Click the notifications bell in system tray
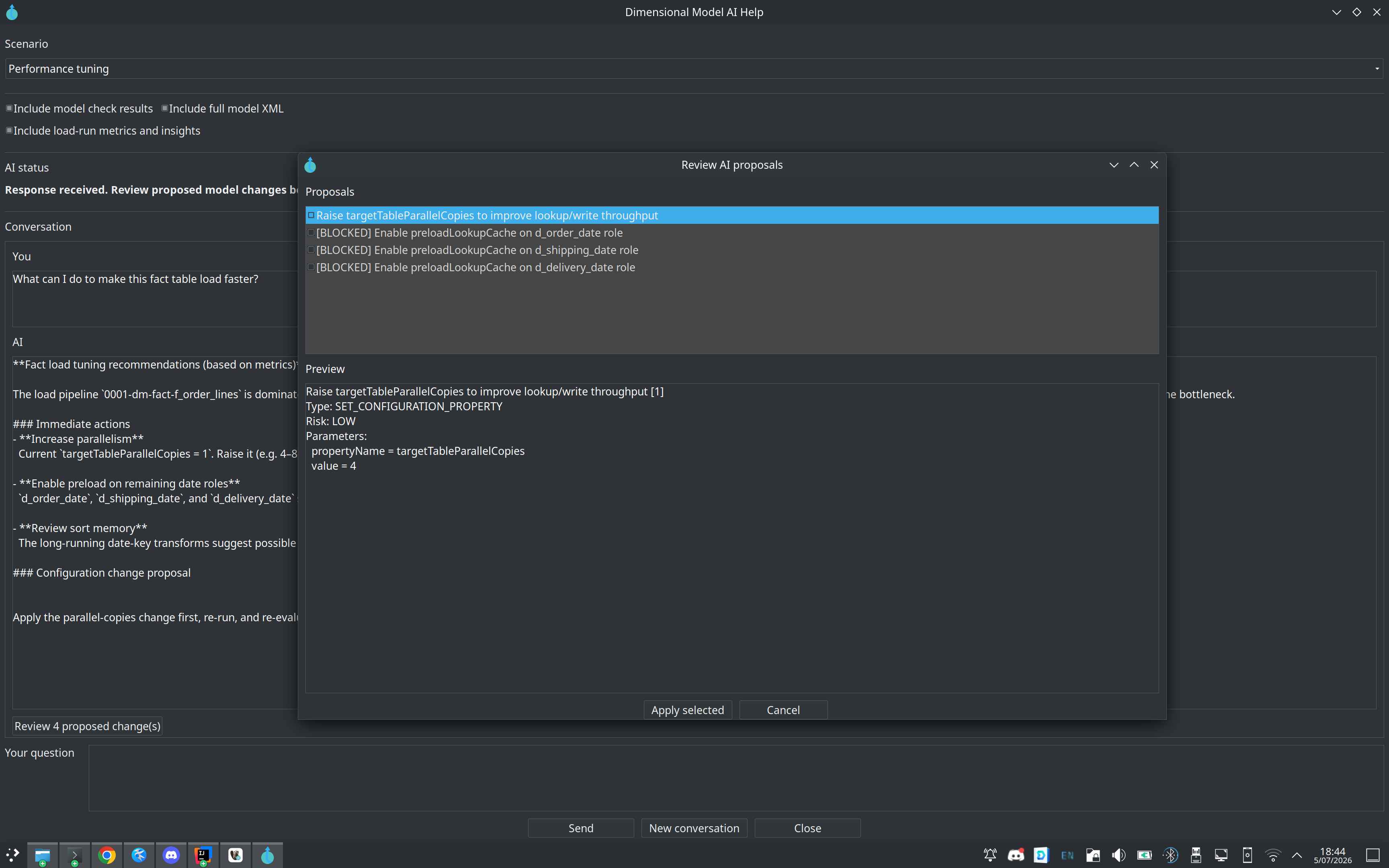The width and height of the screenshot is (1389, 868). point(990,856)
